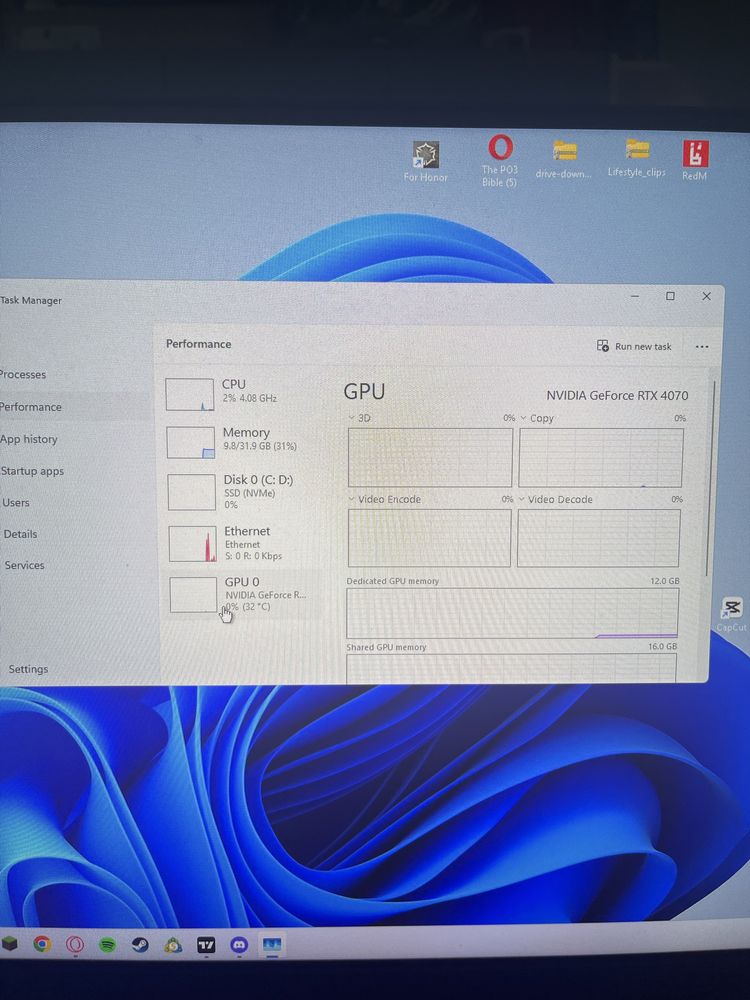750x1000 pixels.
Task: Open Steam from the taskbar
Action: click(140, 945)
